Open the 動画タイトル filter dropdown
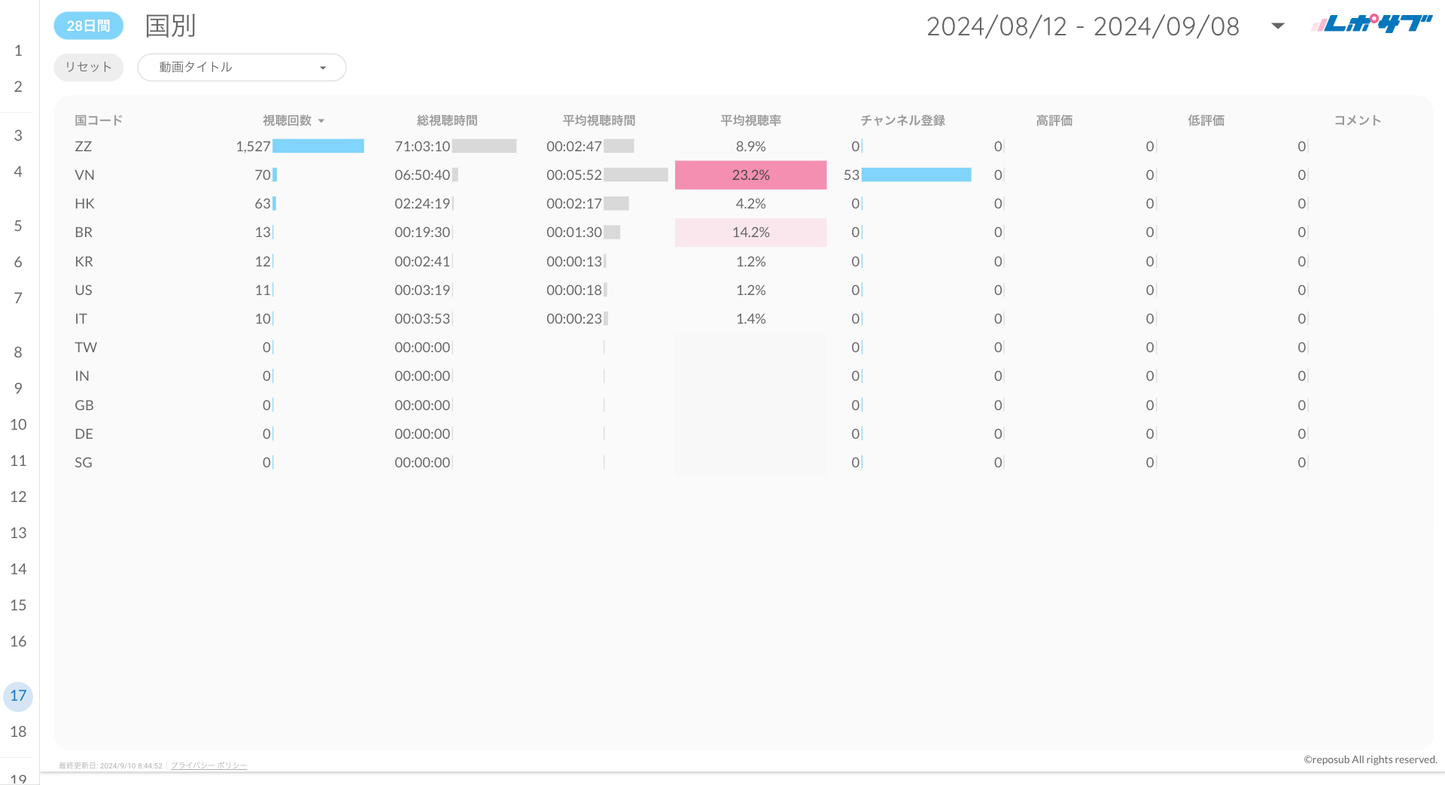The image size is (1445, 785). [x=242, y=67]
